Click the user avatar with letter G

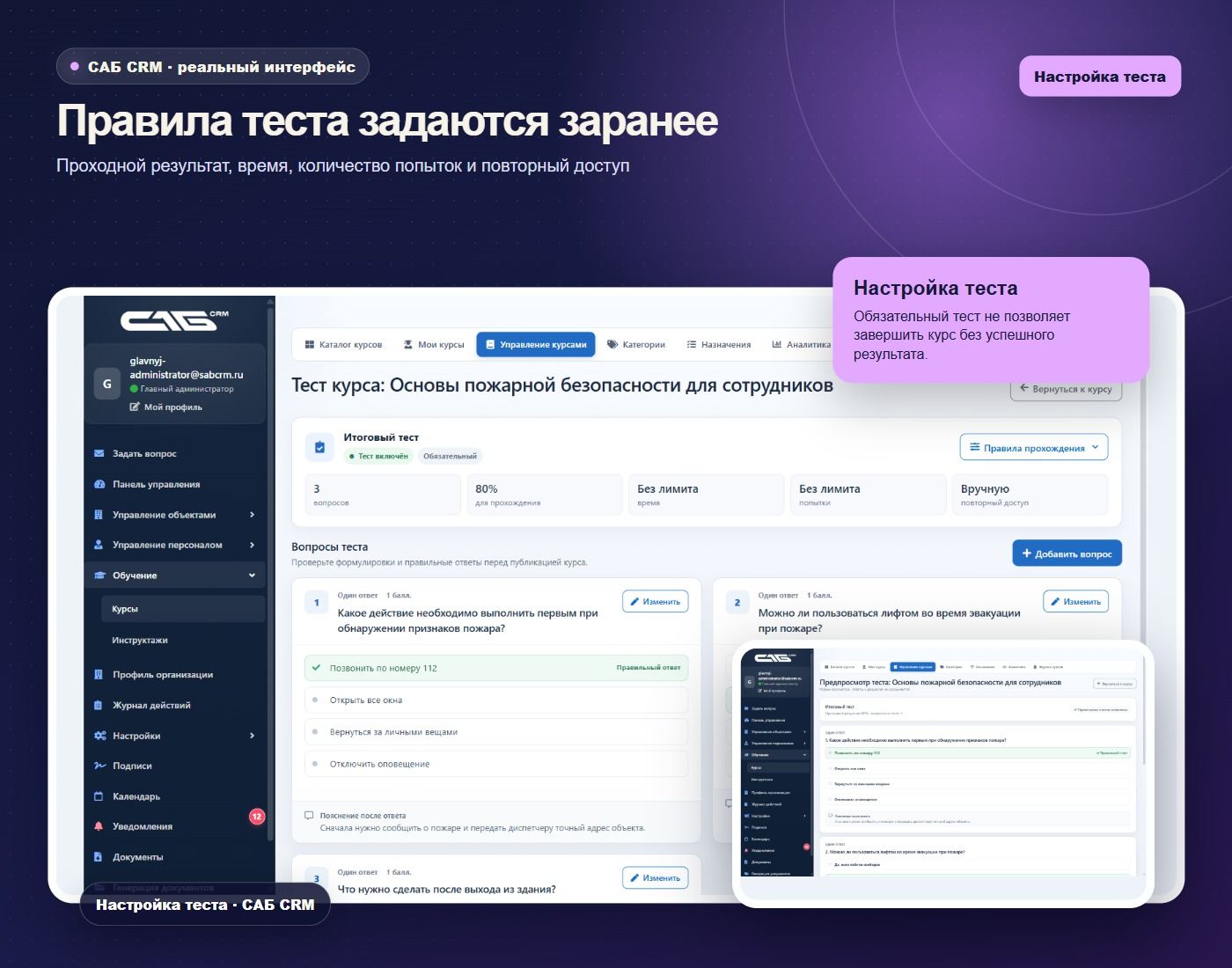pyautogui.click(x=107, y=384)
